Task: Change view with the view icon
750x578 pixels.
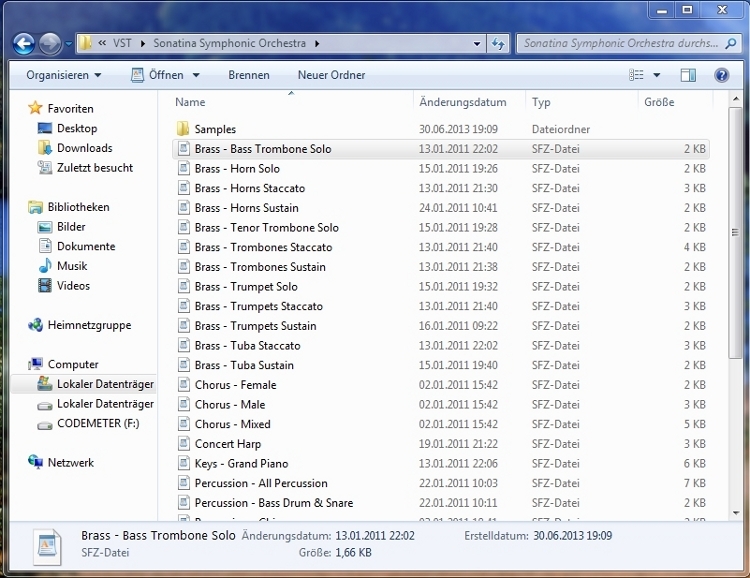Action: [636, 75]
